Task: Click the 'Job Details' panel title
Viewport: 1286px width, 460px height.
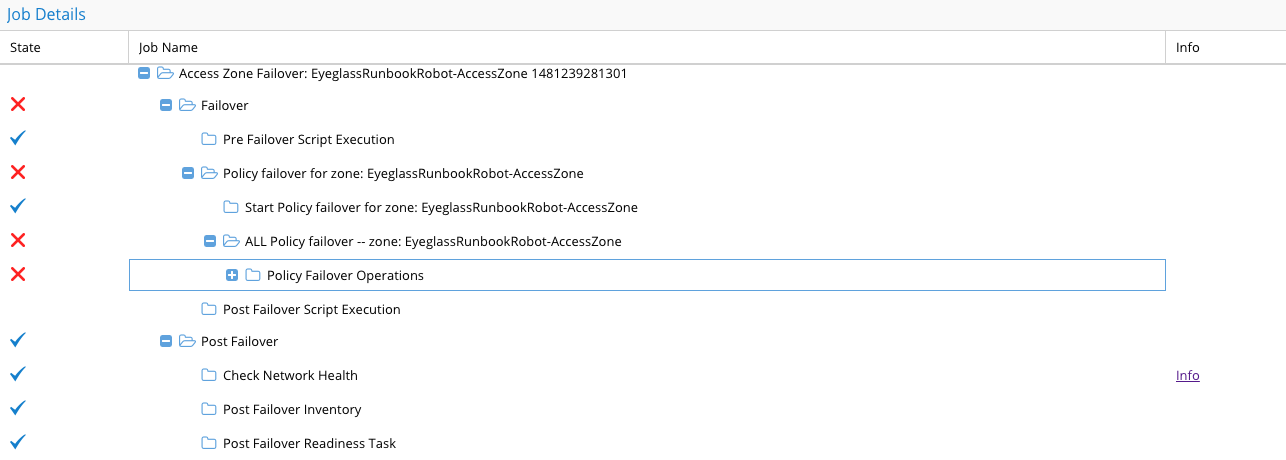Action: [x=47, y=15]
